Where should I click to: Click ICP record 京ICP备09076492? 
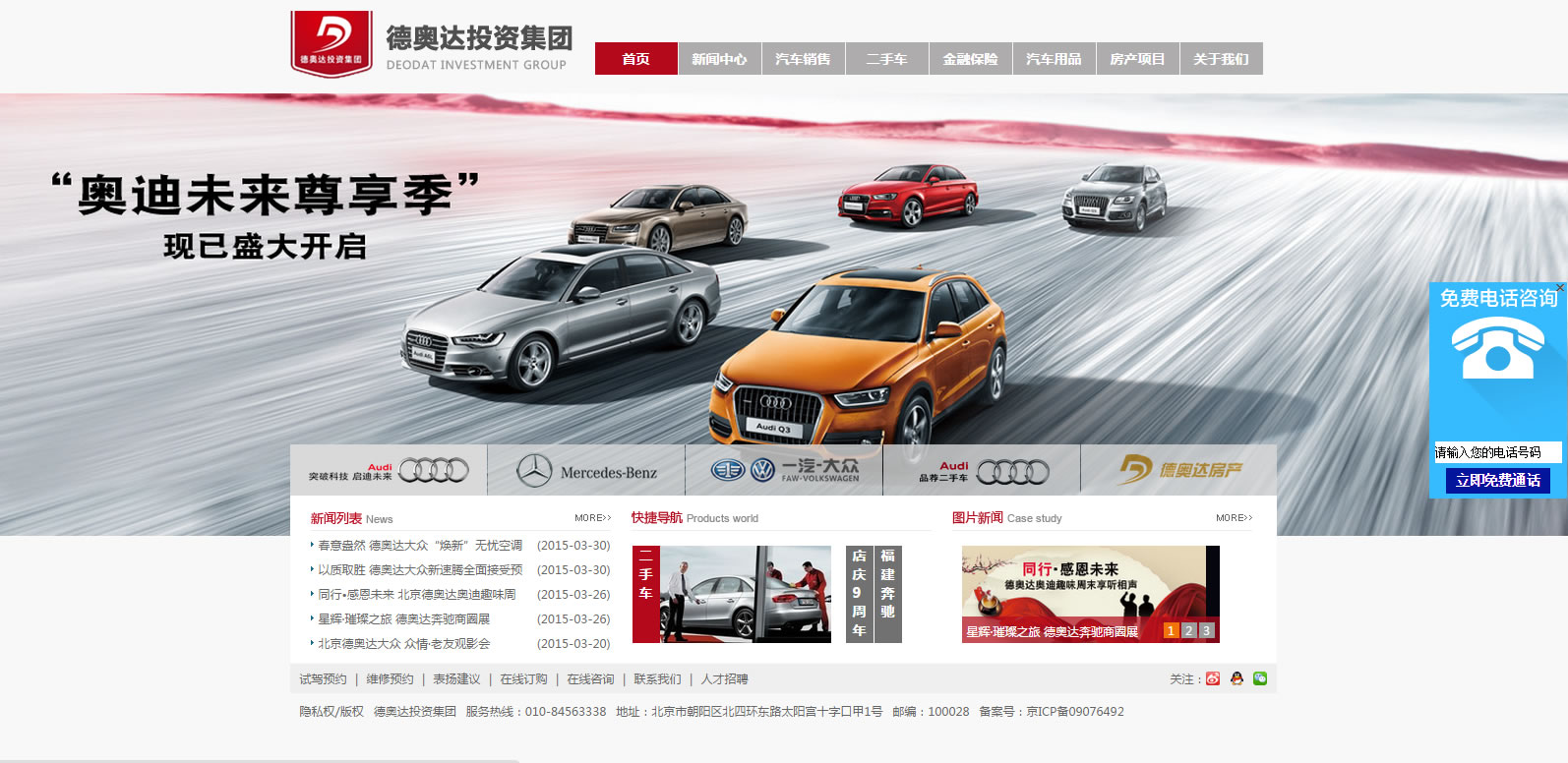coord(1075,712)
